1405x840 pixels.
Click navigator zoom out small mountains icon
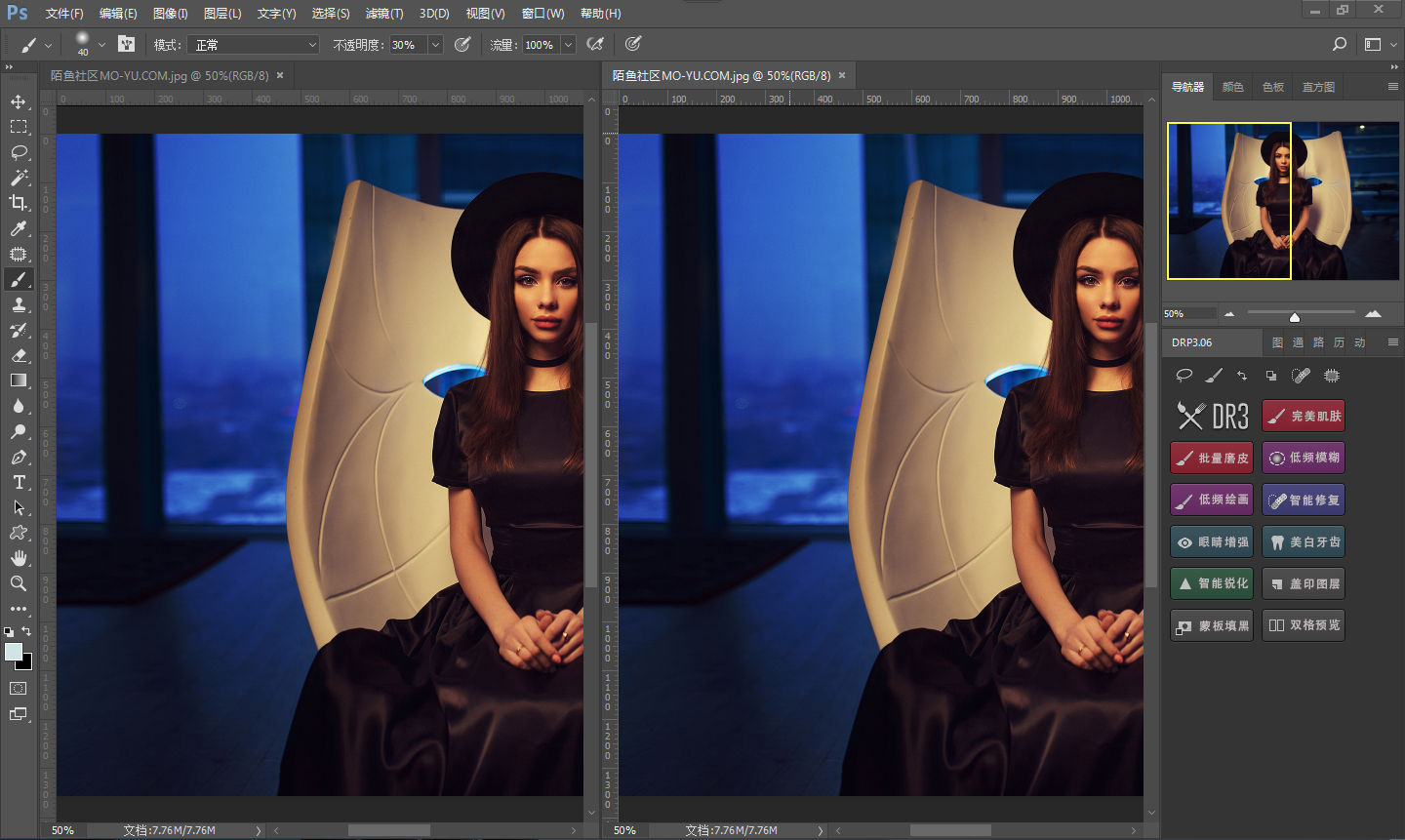pyautogui.click(x=1229, y=314)
